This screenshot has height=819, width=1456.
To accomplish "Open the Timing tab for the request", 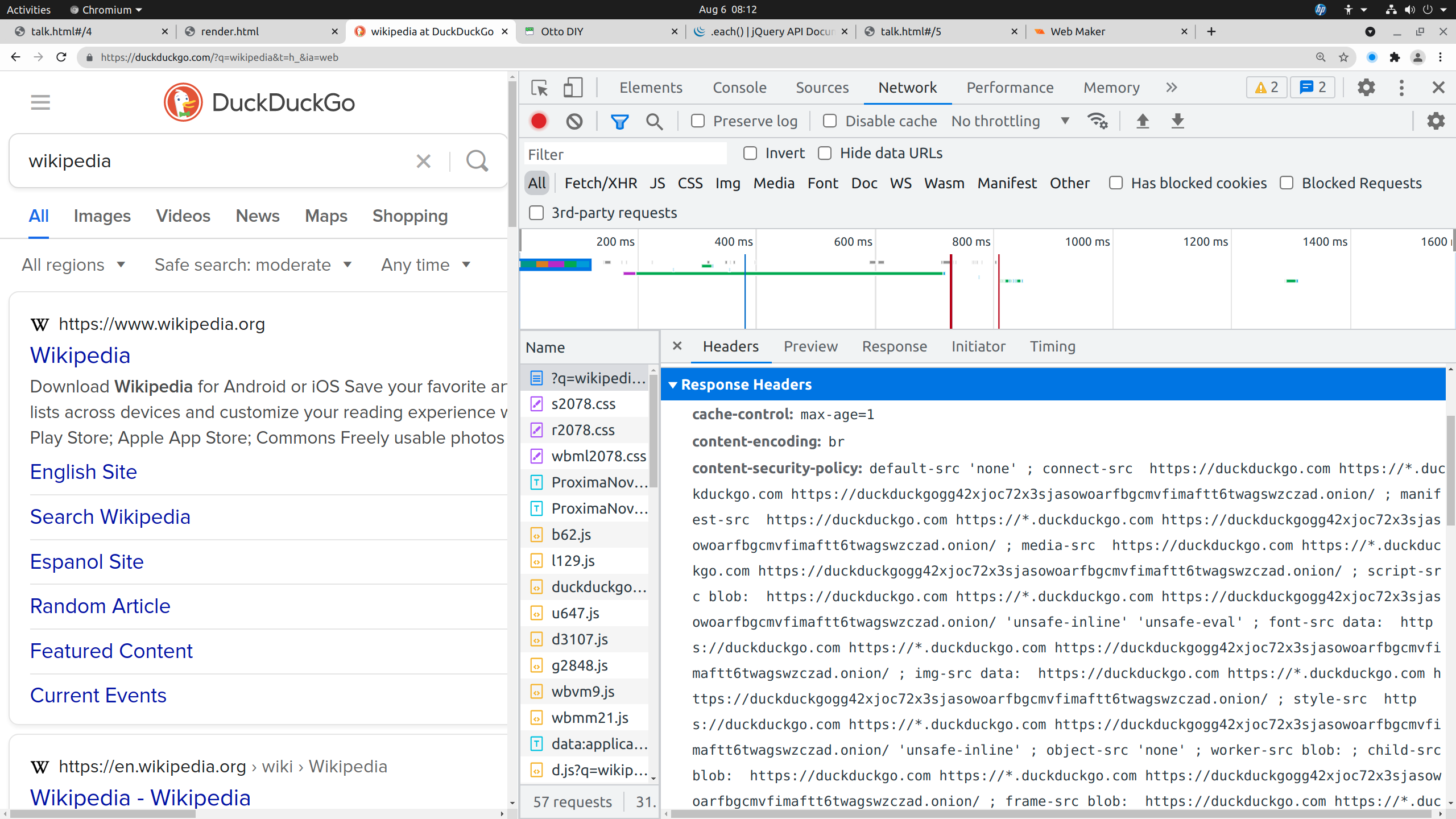I will click(x=1052, y=346).
